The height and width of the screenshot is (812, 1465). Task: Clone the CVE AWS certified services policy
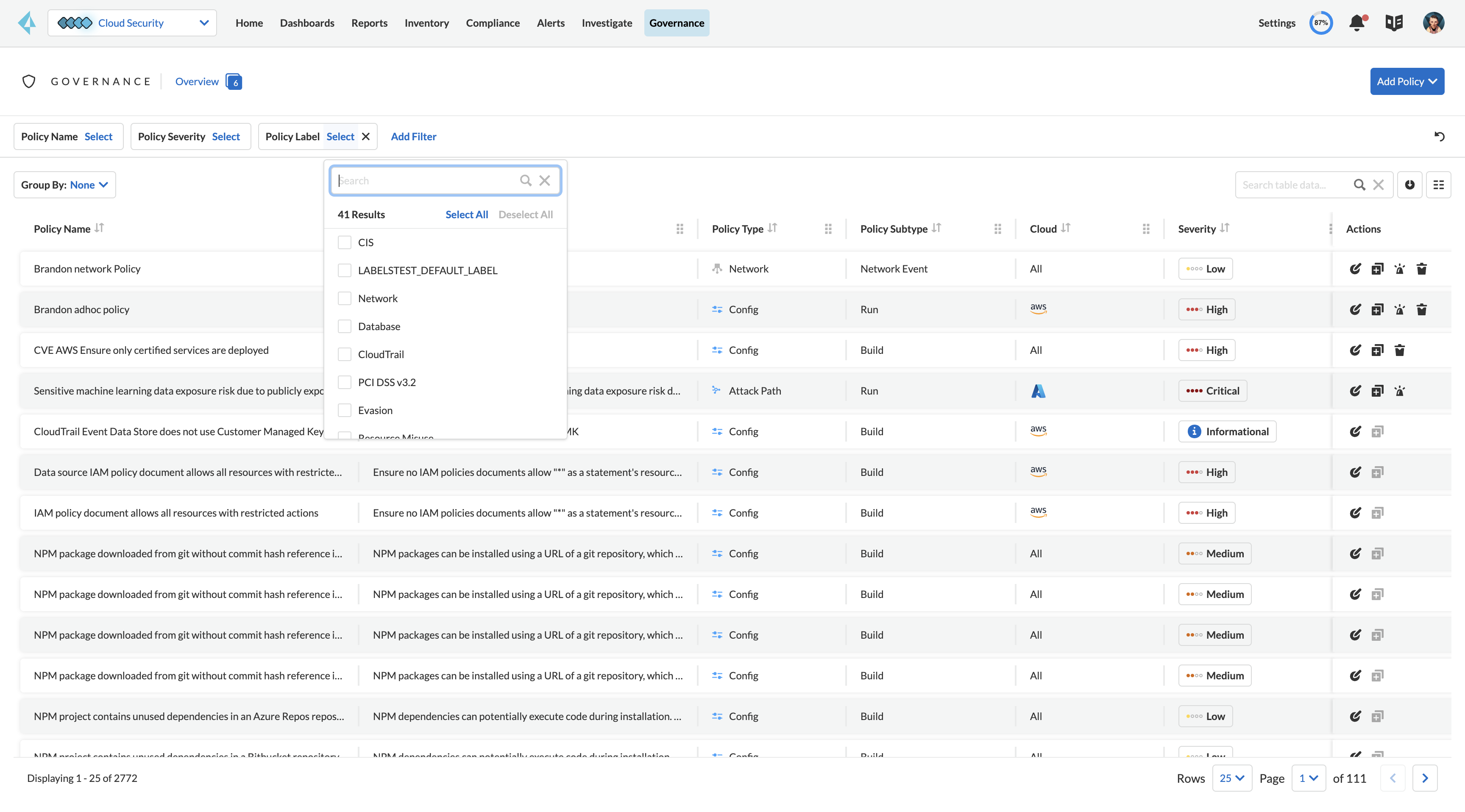click(1377, 350)
